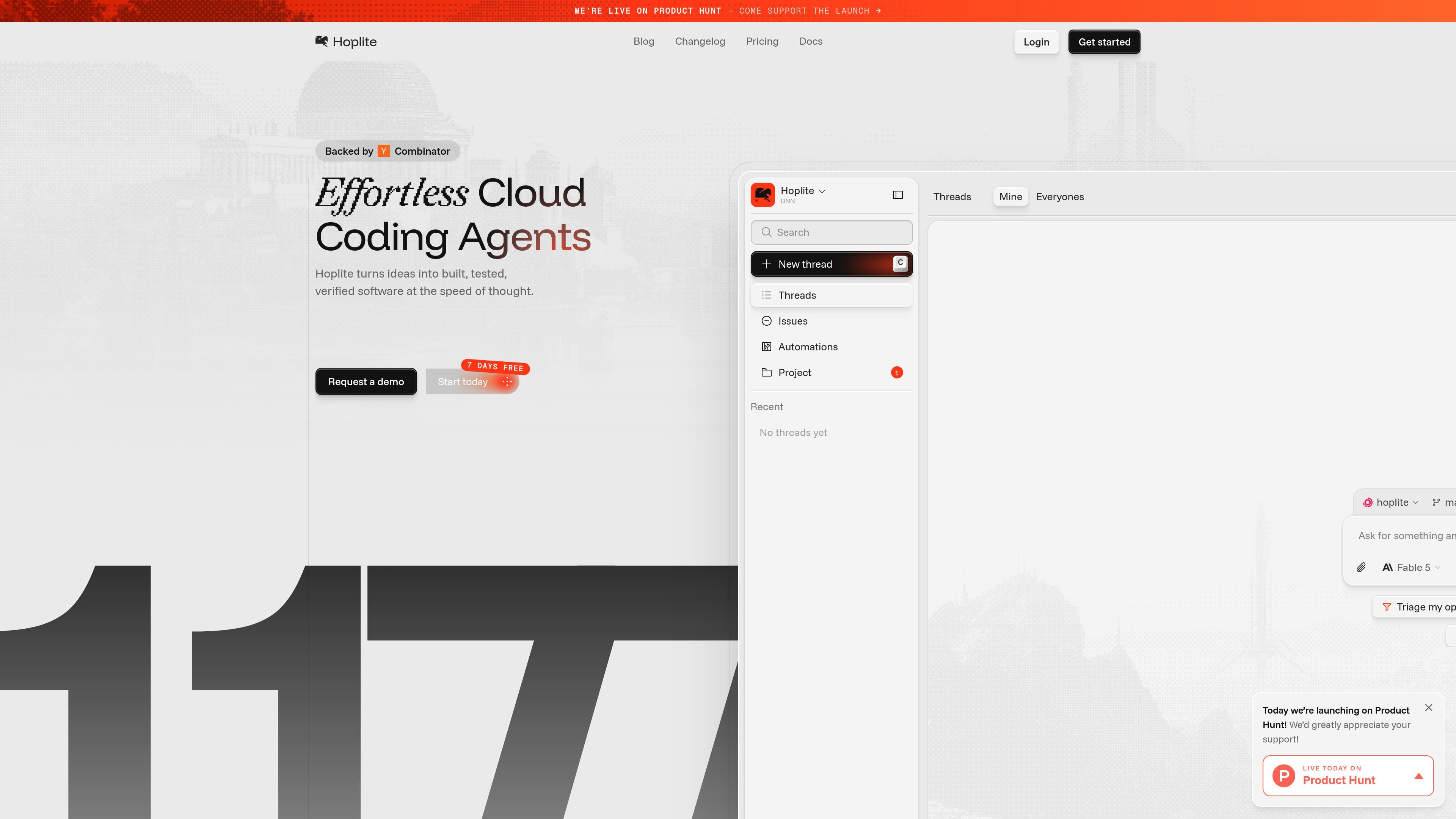The image size is (1456, 819).
Task: Click the Y Combinator logo badge
Action: 384,151
